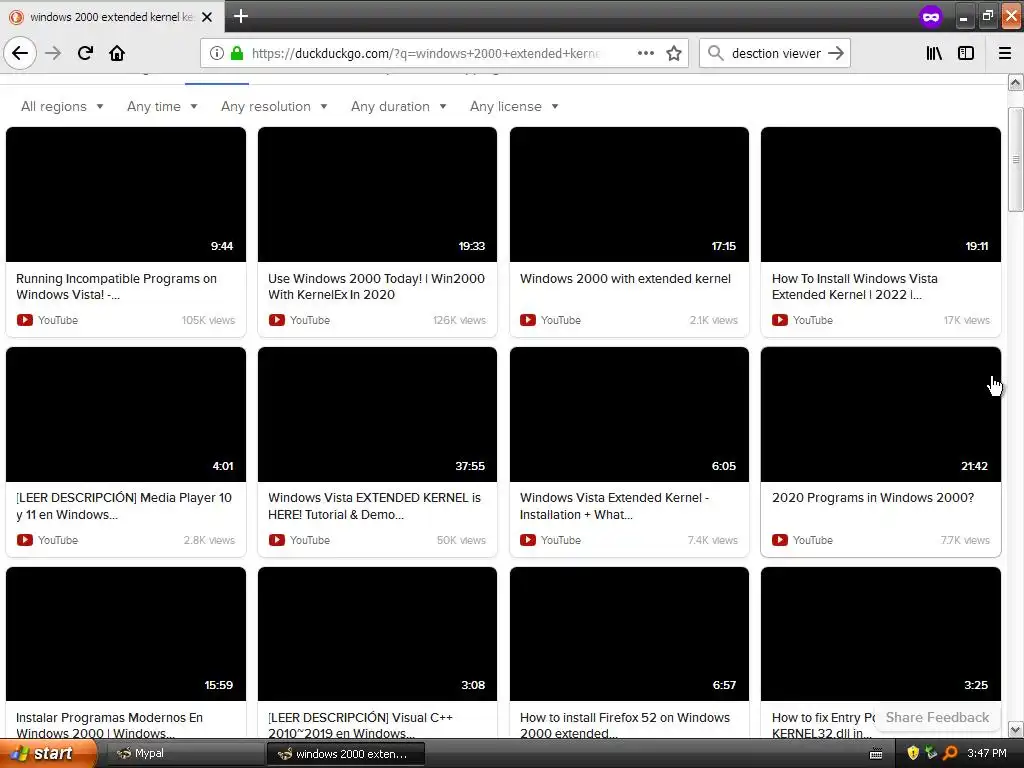Image resolution: width=1024 pixels, height=768 pixels.
Task: Click the page scrollbar down arrow
Action: pos(1015,729)
